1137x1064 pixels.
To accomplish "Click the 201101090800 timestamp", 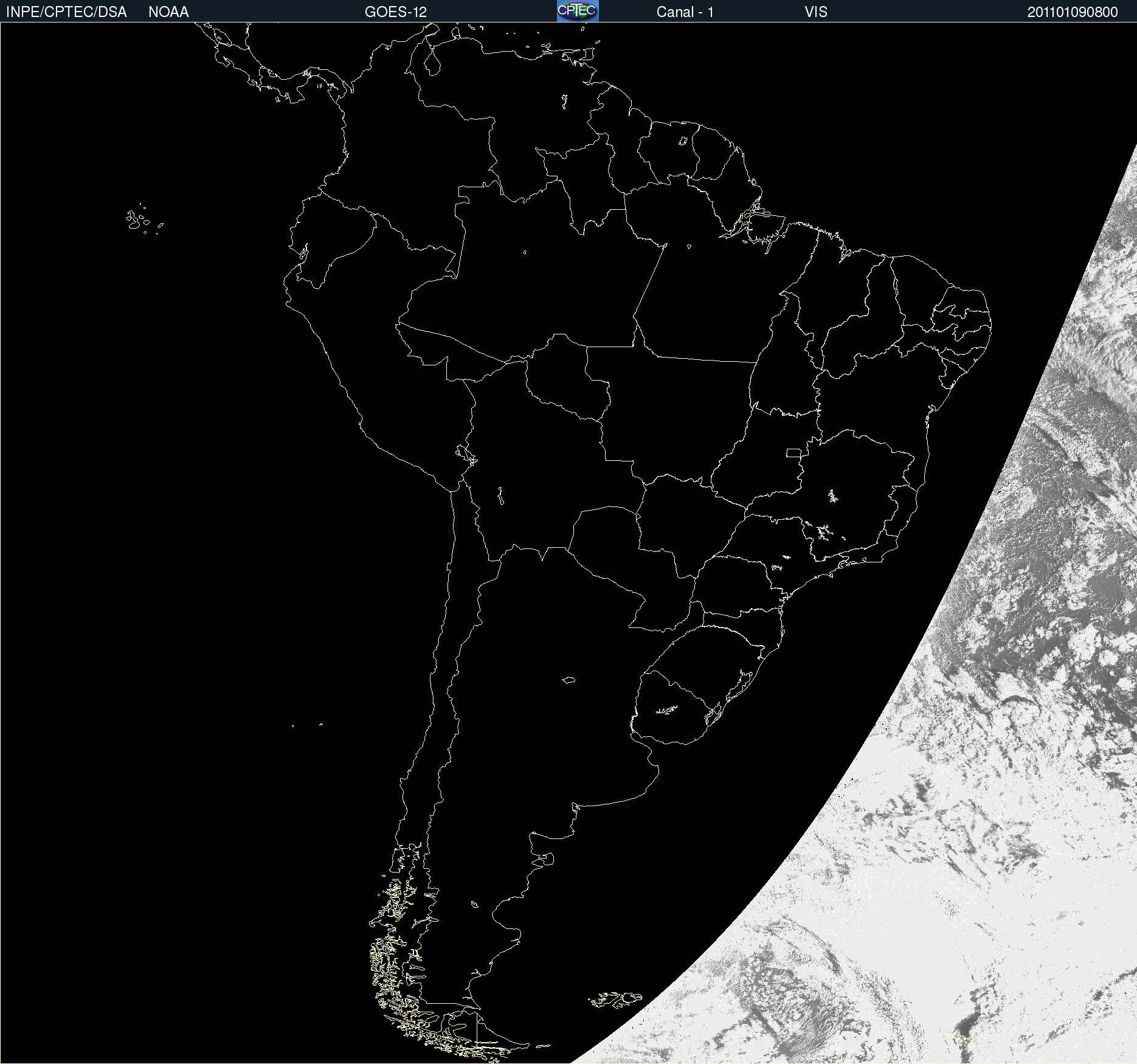I will click(x=1073, y=12).
